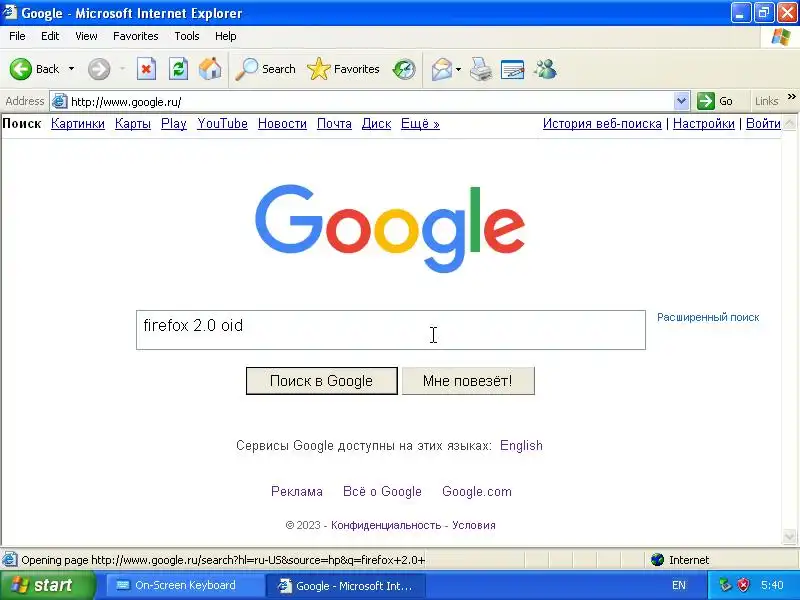Click the Windows flag logo throbber
Screen dimensions: 800x600
click(x=781, y=36)
